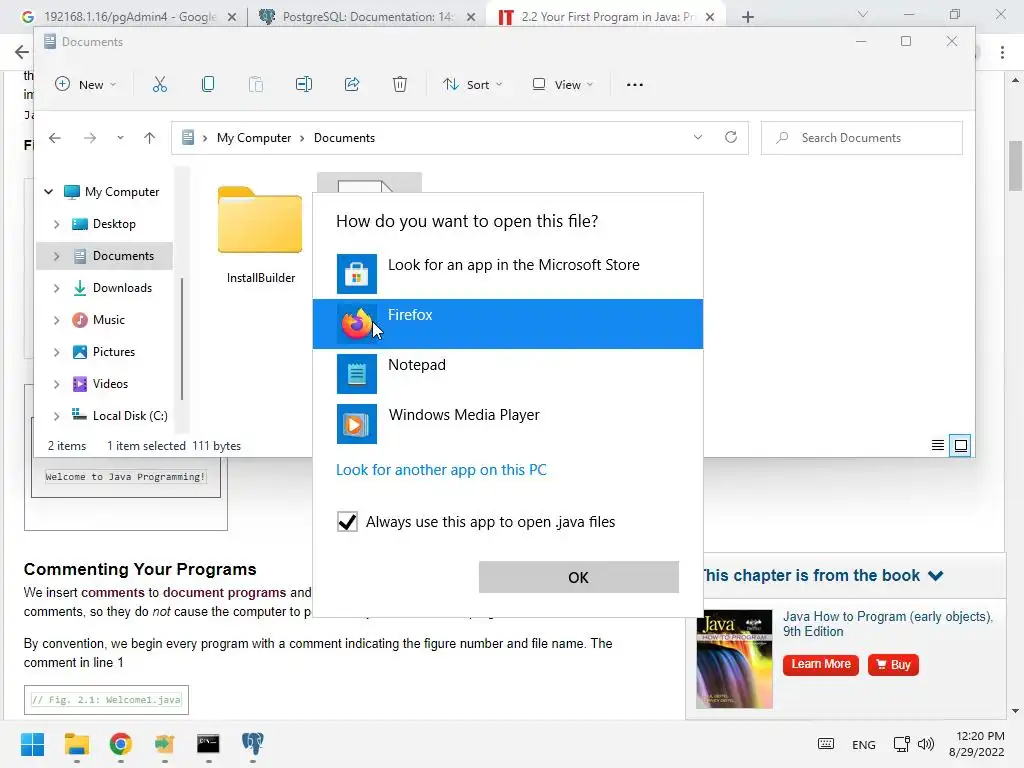Select Music in the navigation pane
The height and width of the screenshot is (768, 1024).
click(x=108, y=320)
